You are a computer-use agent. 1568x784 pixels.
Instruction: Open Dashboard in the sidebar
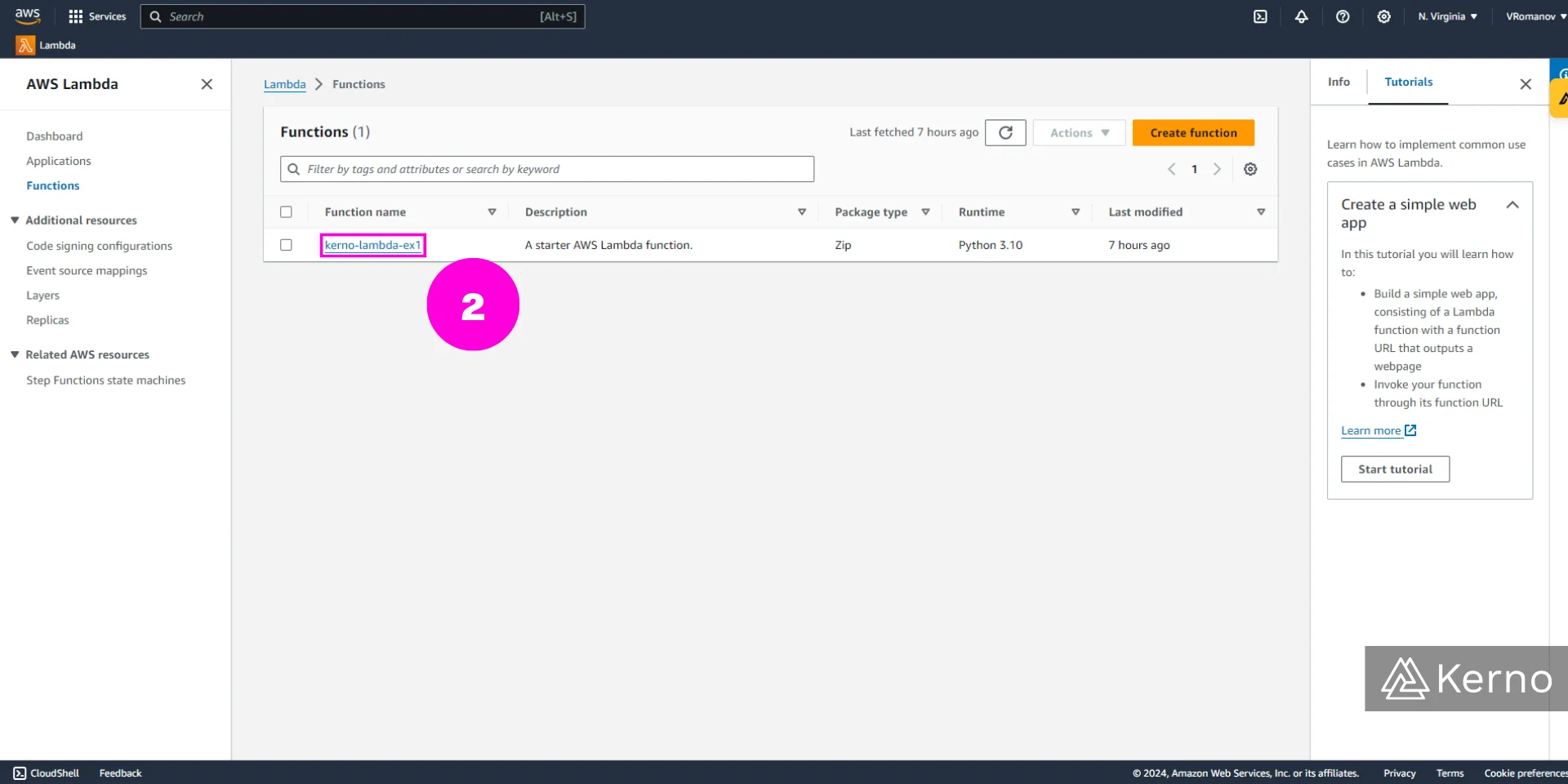point(54,136)
